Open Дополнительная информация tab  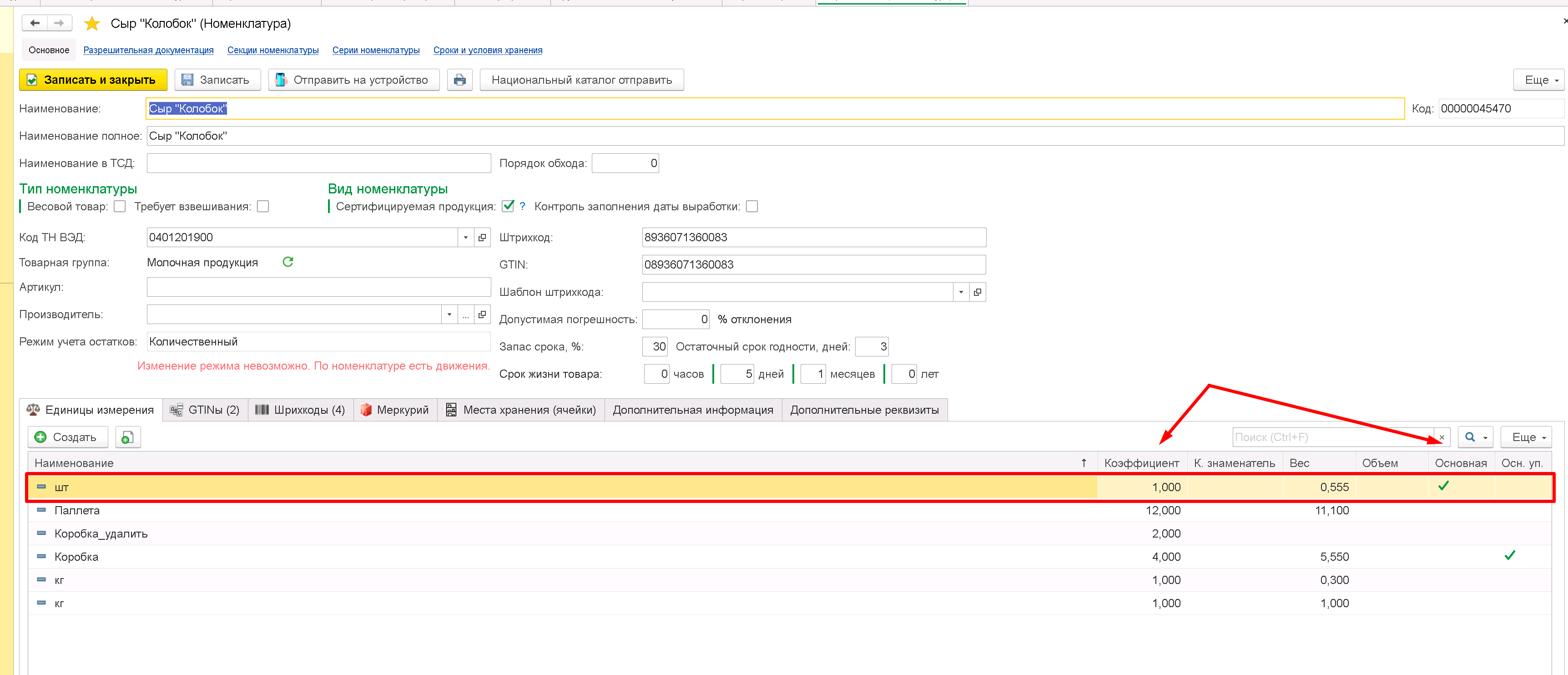pos(693,410)
